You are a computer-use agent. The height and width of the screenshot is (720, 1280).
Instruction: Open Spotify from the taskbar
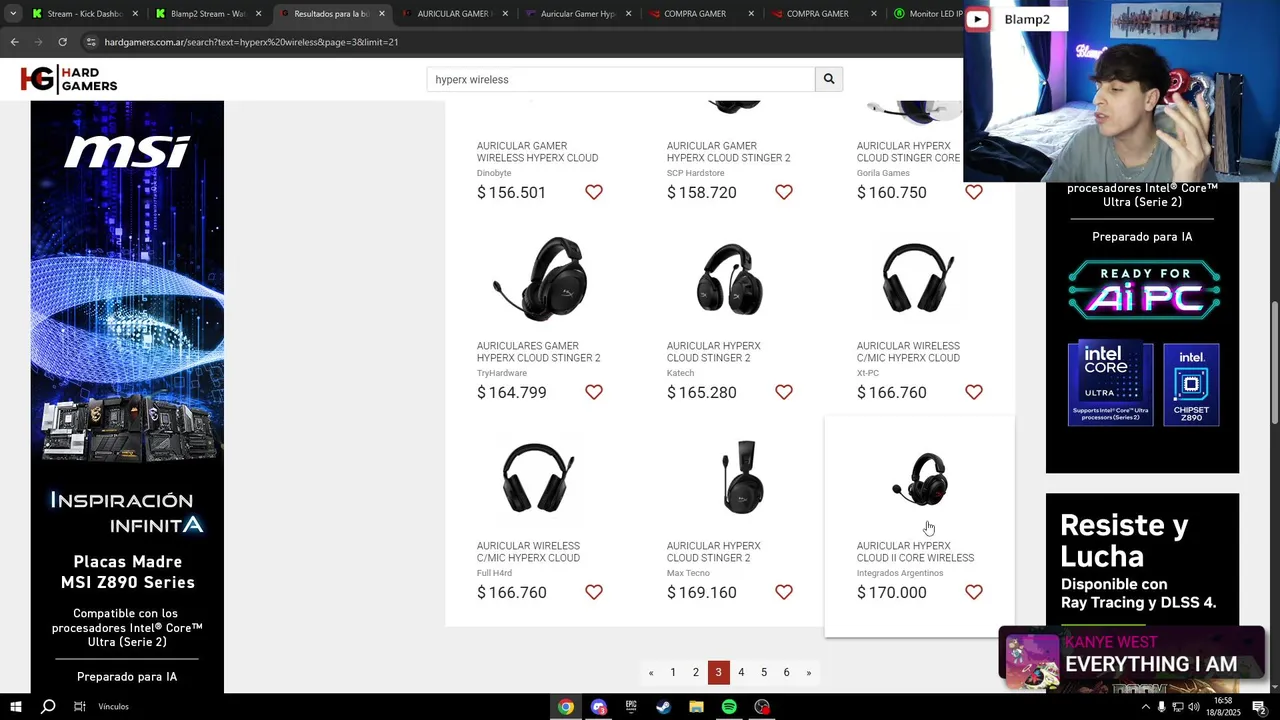point(729,707)
